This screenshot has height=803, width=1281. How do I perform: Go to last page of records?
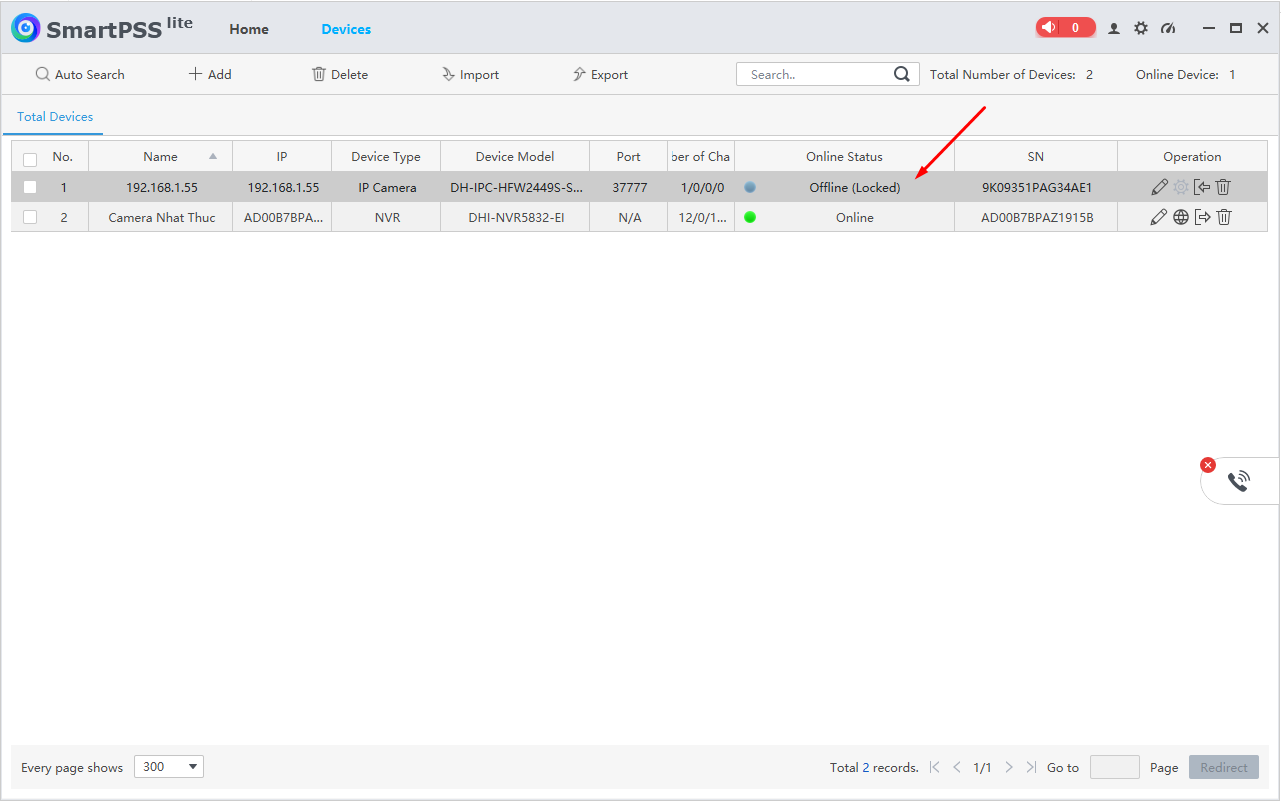[1031, 767]
